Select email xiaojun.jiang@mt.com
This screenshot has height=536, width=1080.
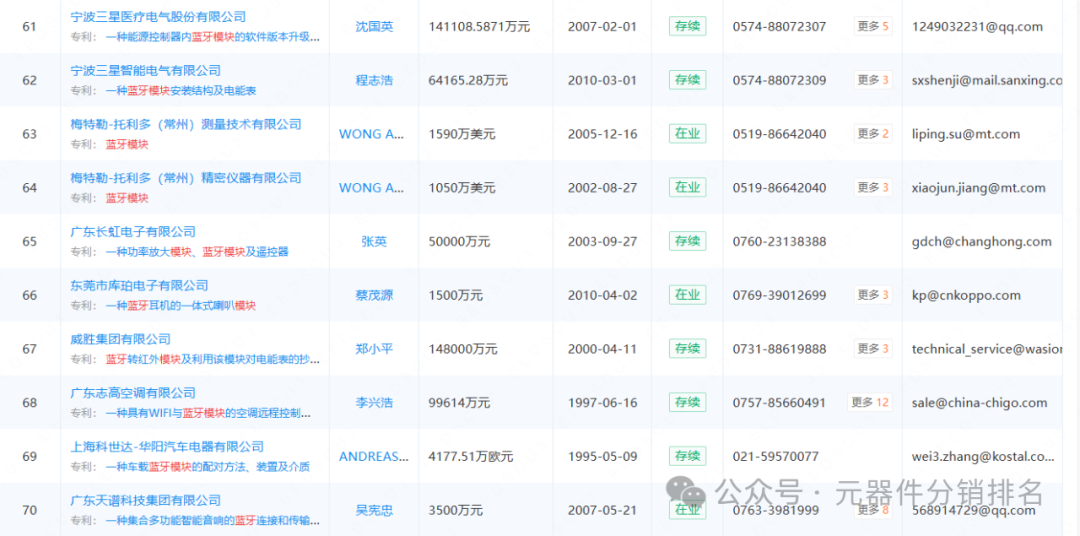coord(978,188)
